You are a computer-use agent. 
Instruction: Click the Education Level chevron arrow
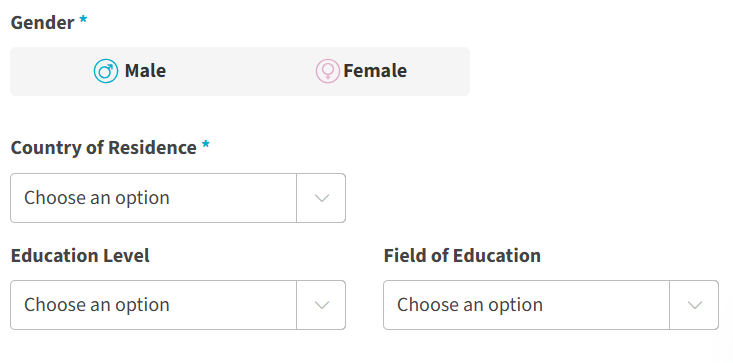tap(322, 305)
